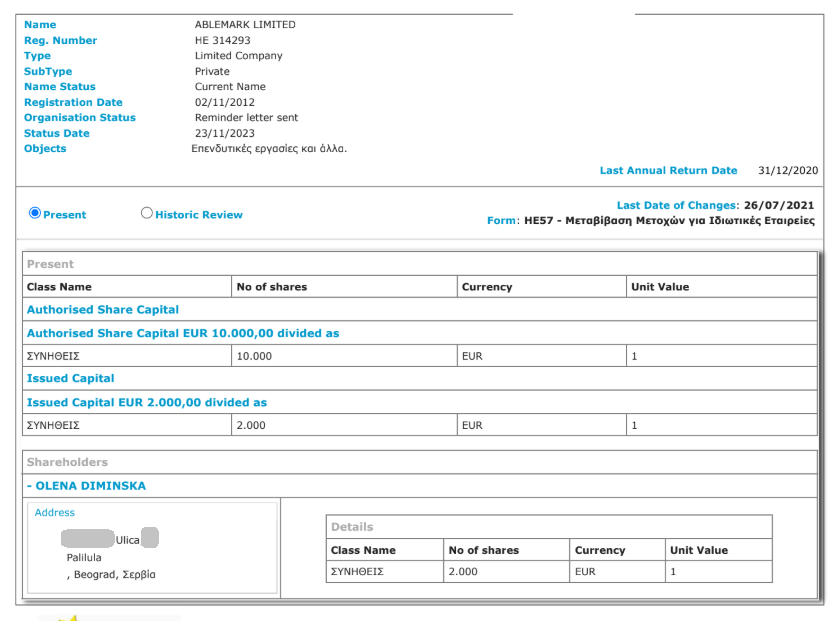The image size is (835, 621).
Task: Click the Type field label
Action: [x=37, y=56]
